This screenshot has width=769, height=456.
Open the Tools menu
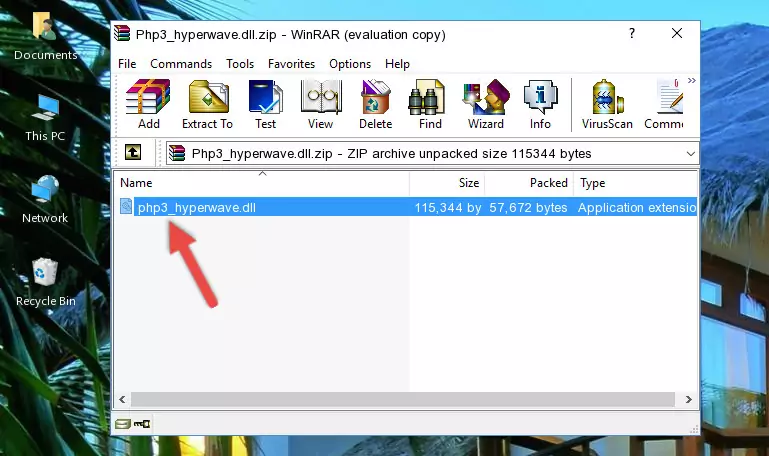click(240, 64)
